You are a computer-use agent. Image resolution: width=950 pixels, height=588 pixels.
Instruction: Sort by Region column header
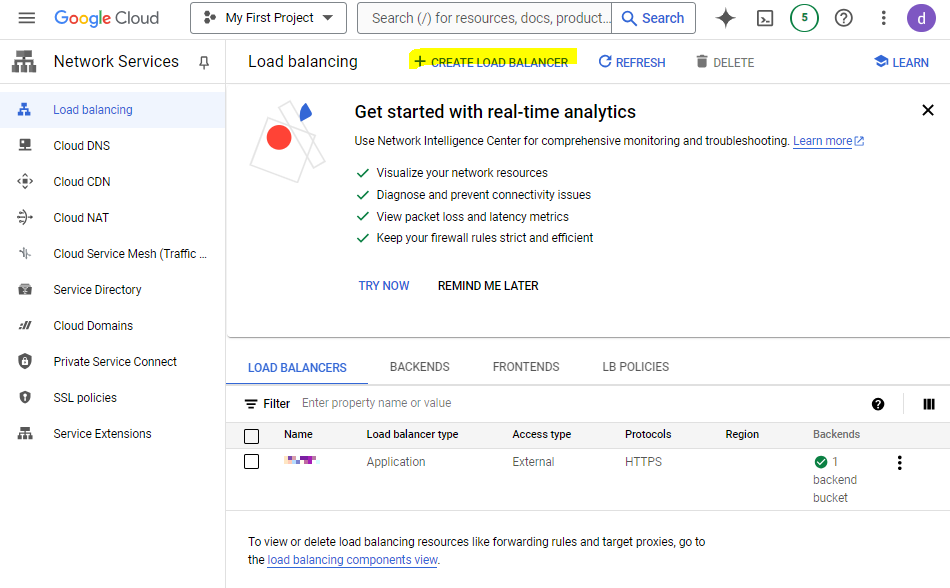742,434
